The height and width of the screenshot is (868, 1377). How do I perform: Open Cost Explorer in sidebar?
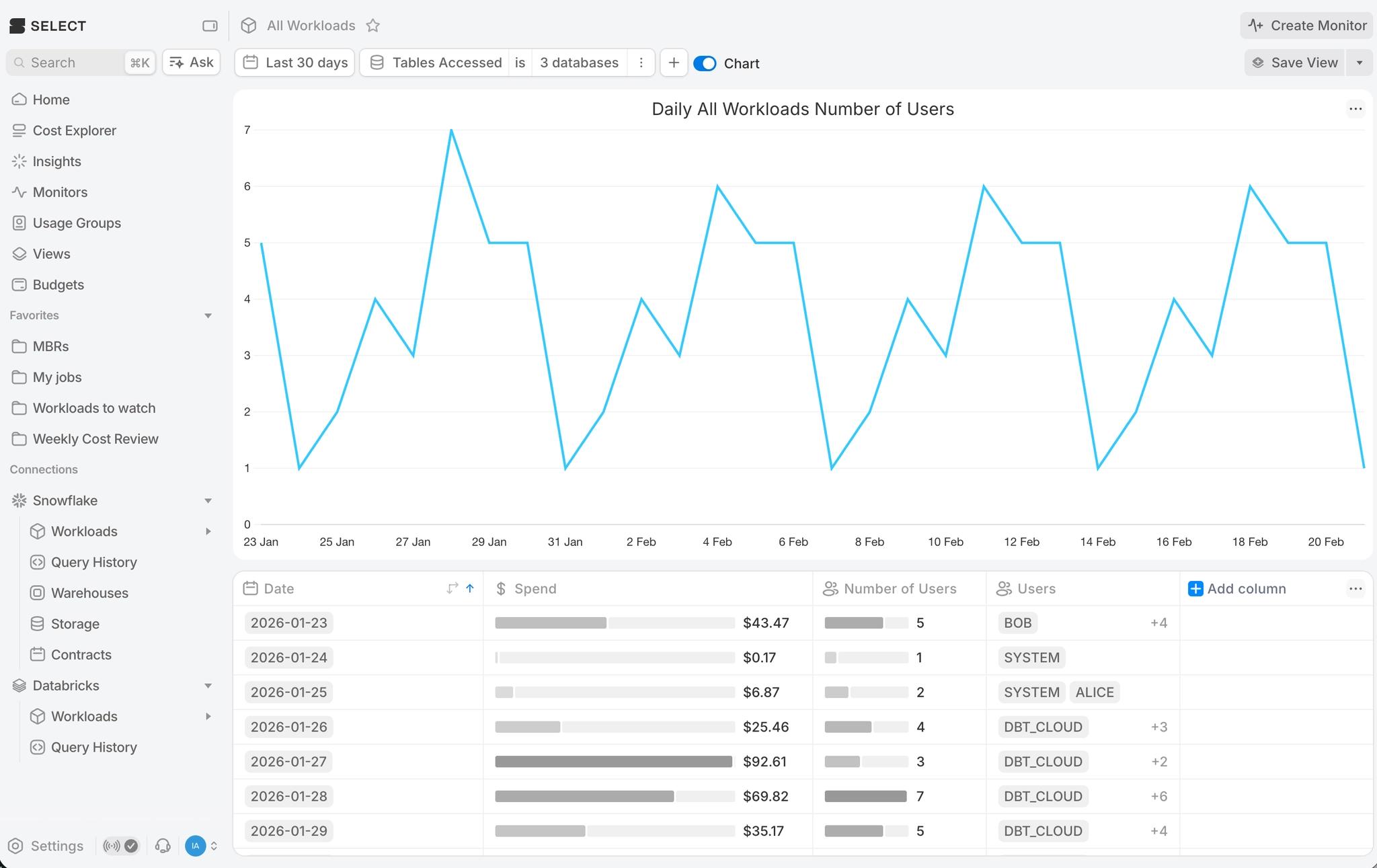click(74, 130)
